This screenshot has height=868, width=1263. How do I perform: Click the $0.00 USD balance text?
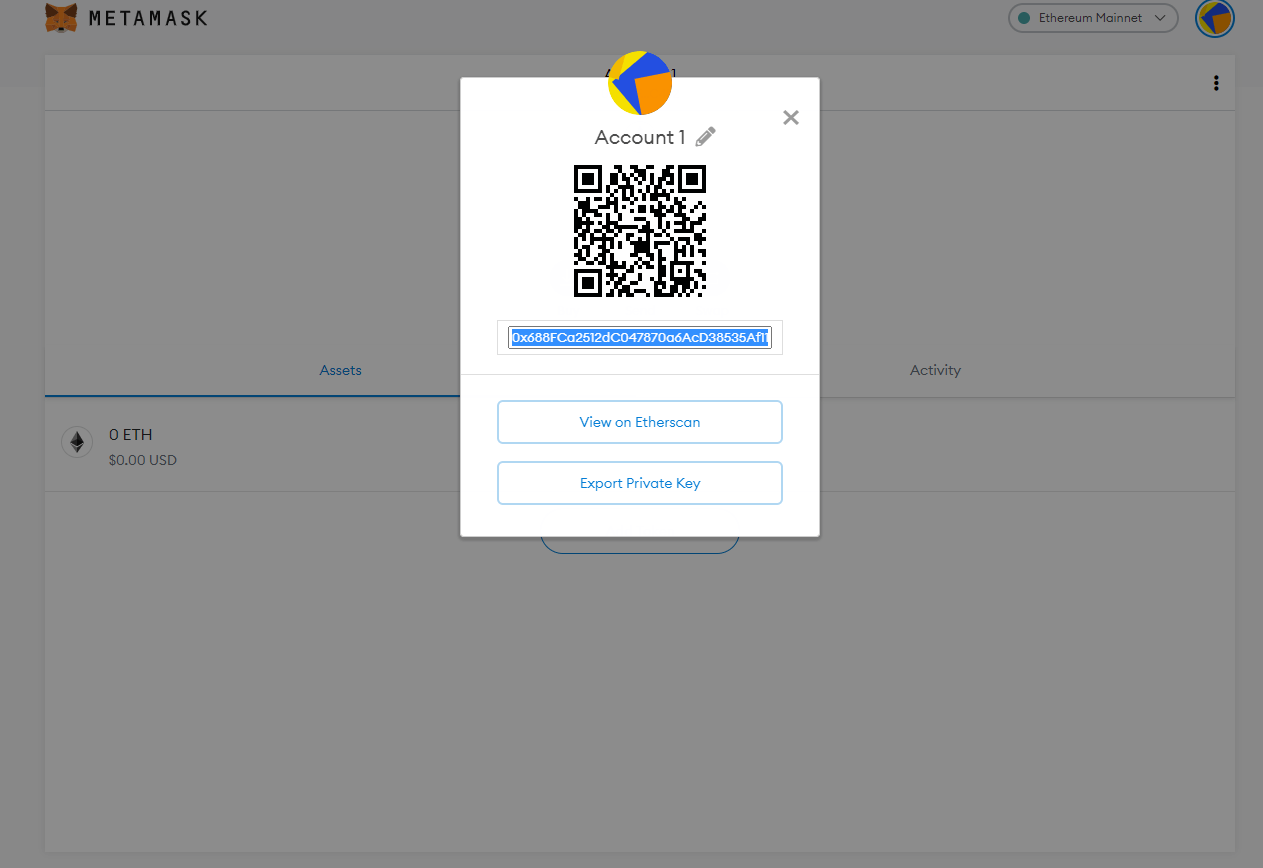[143, 461]
